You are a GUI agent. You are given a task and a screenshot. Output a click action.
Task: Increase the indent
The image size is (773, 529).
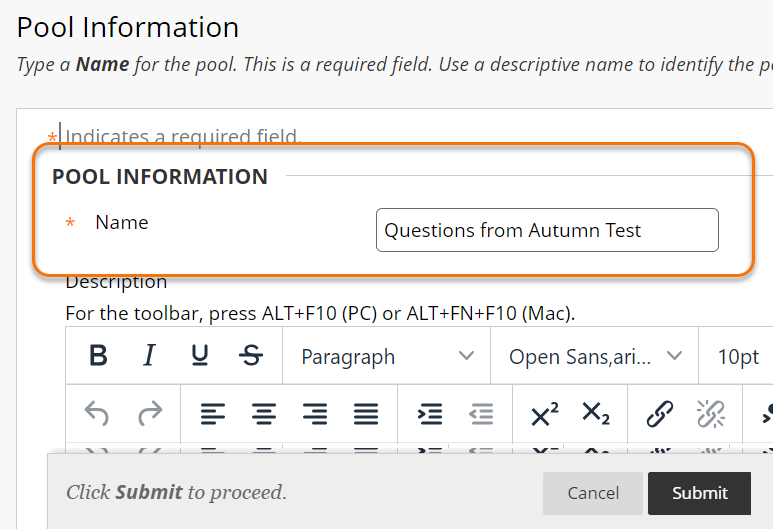point(430,413)
